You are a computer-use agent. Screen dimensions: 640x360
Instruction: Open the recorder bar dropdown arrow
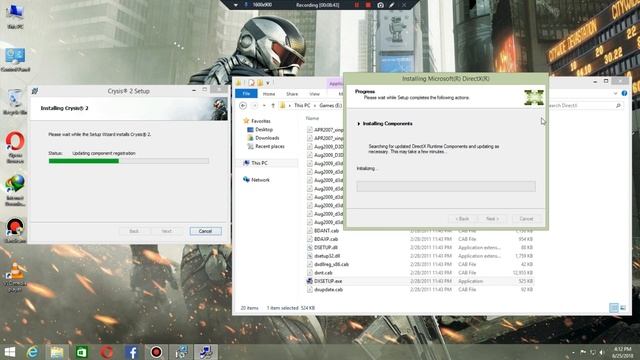(x=236, y=5)
